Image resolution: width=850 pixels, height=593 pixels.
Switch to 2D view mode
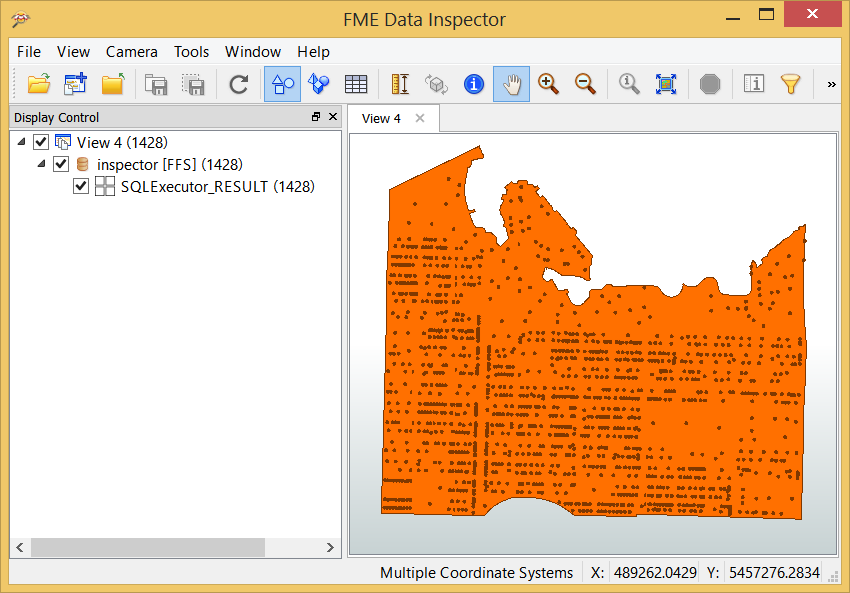[281, 84]
